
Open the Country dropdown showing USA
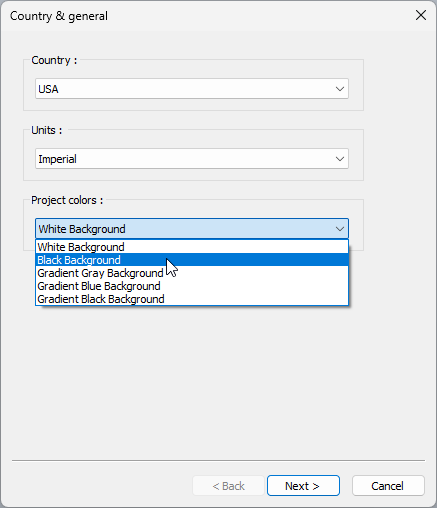tap(192, 89)
